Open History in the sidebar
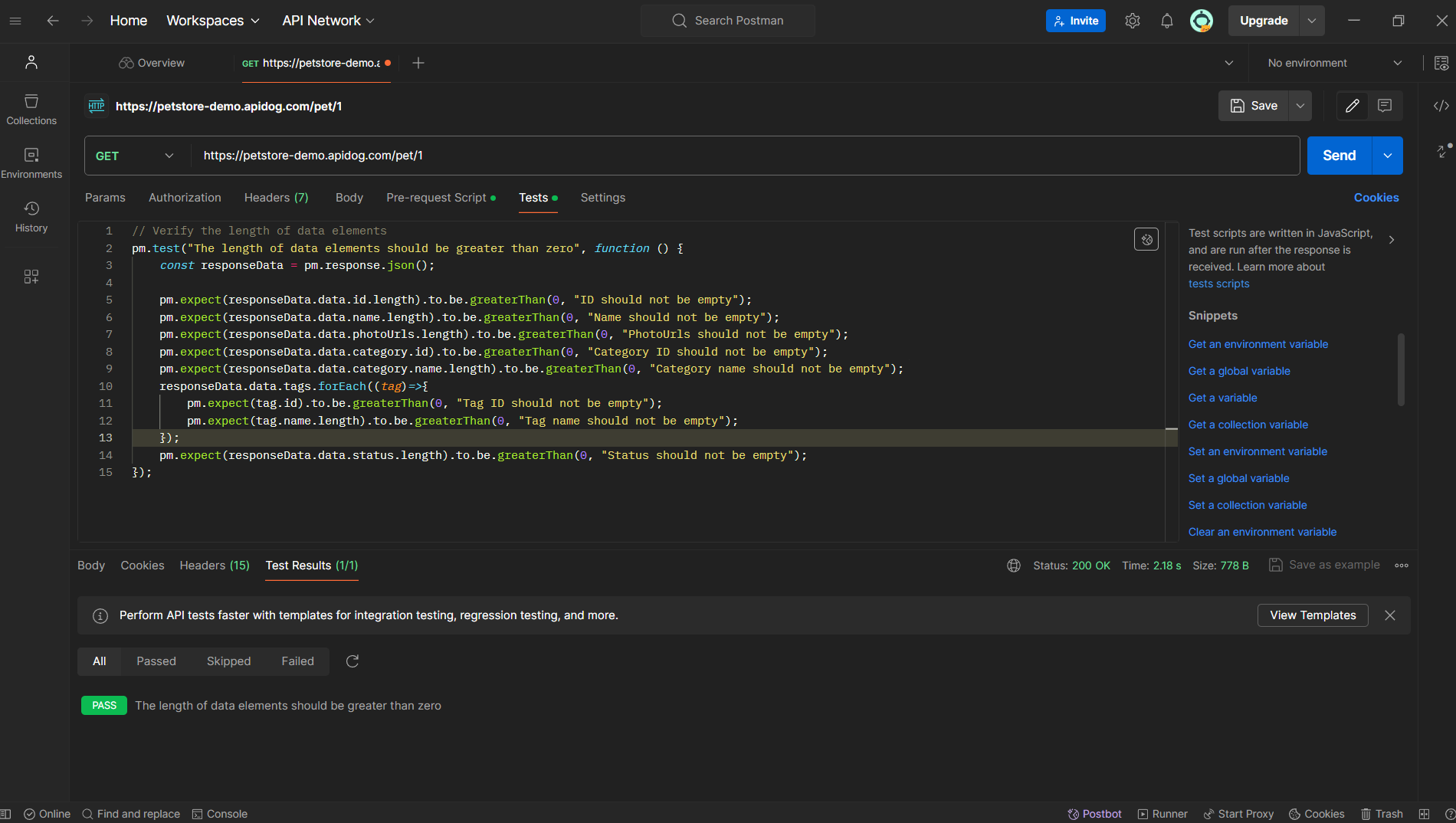1456x823 pixels. pyautogui.click(x=31, y=217)
